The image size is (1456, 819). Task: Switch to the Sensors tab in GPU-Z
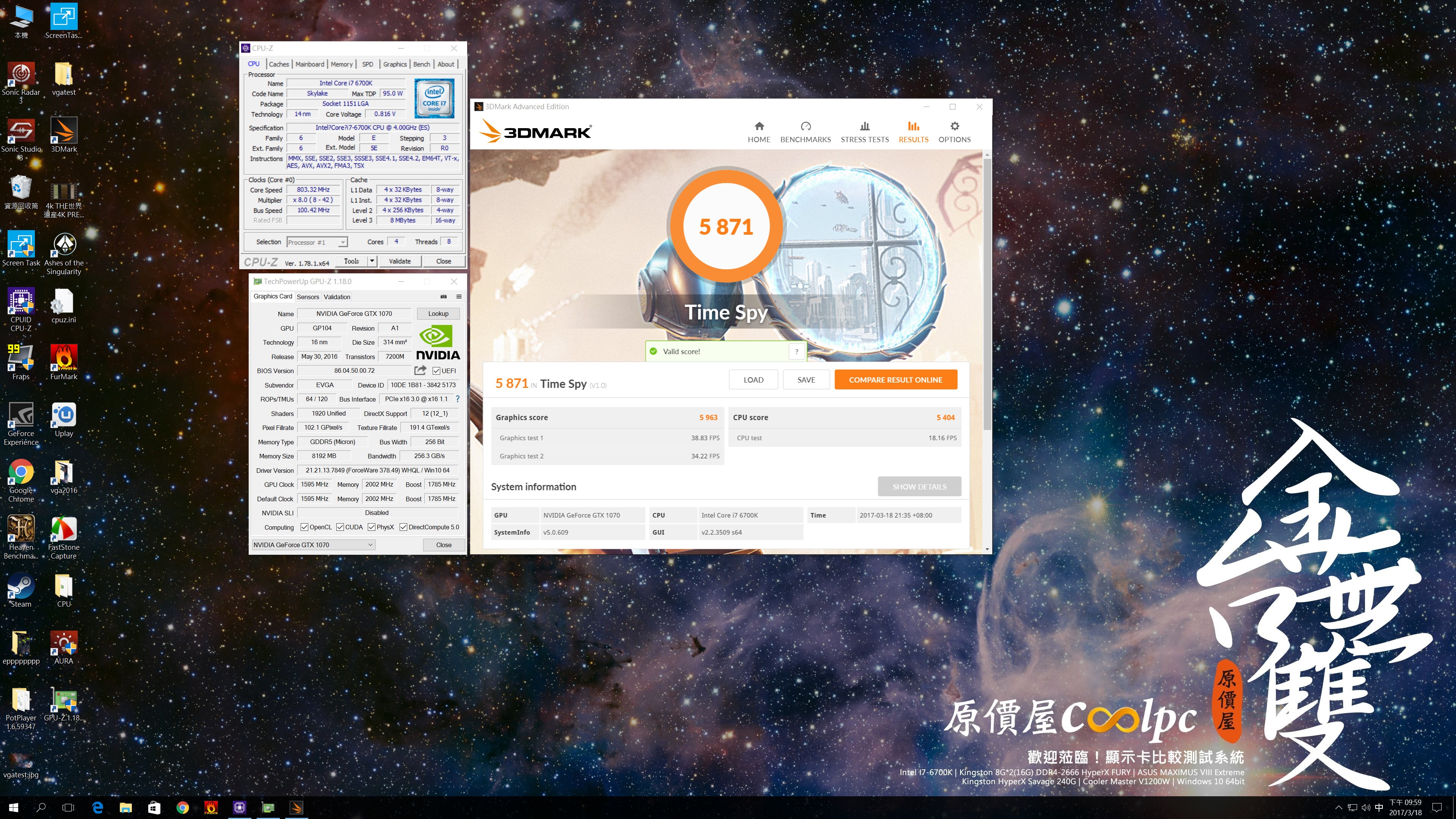coord(308,297)
